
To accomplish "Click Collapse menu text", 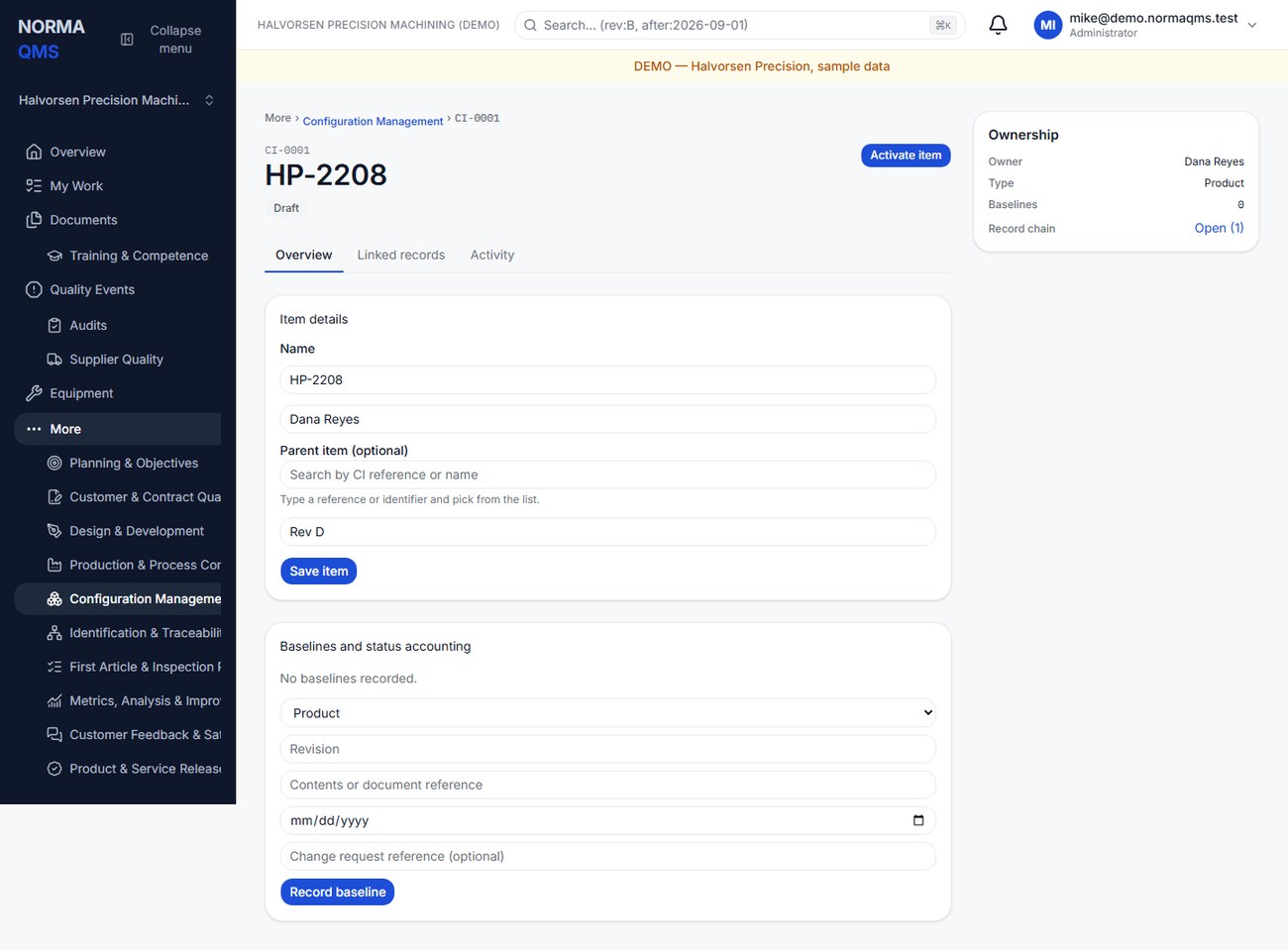I will click(x=175, y=40).
